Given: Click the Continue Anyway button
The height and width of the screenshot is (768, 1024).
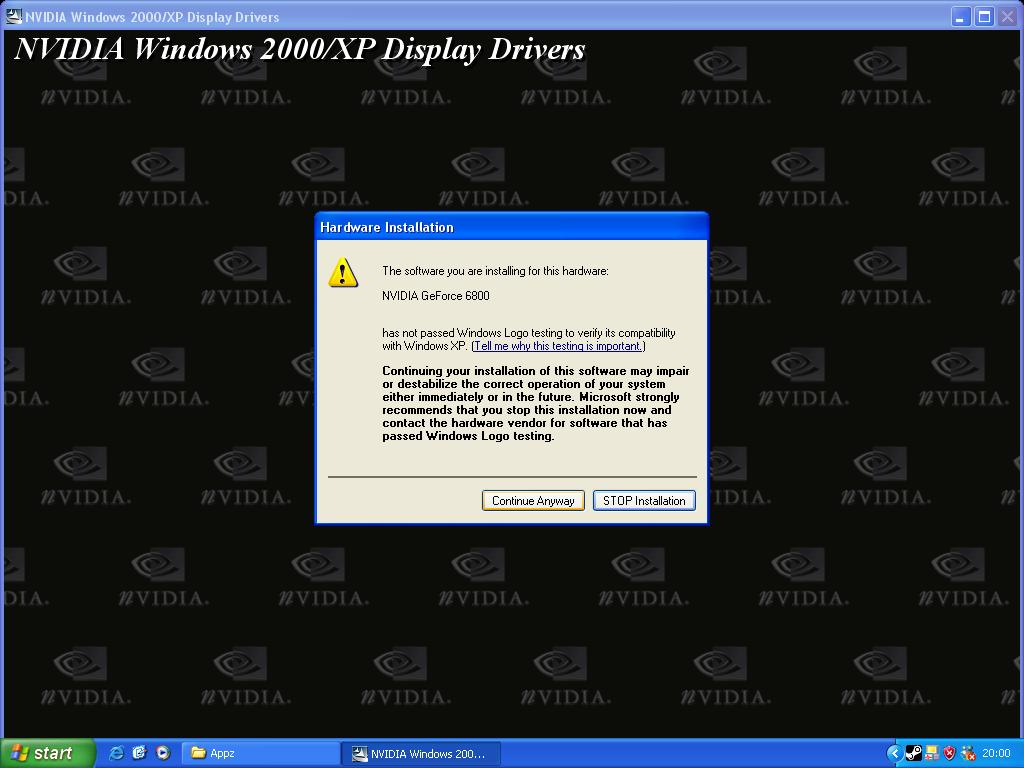Looking at the screenshot, I should (x=533, y=501).
